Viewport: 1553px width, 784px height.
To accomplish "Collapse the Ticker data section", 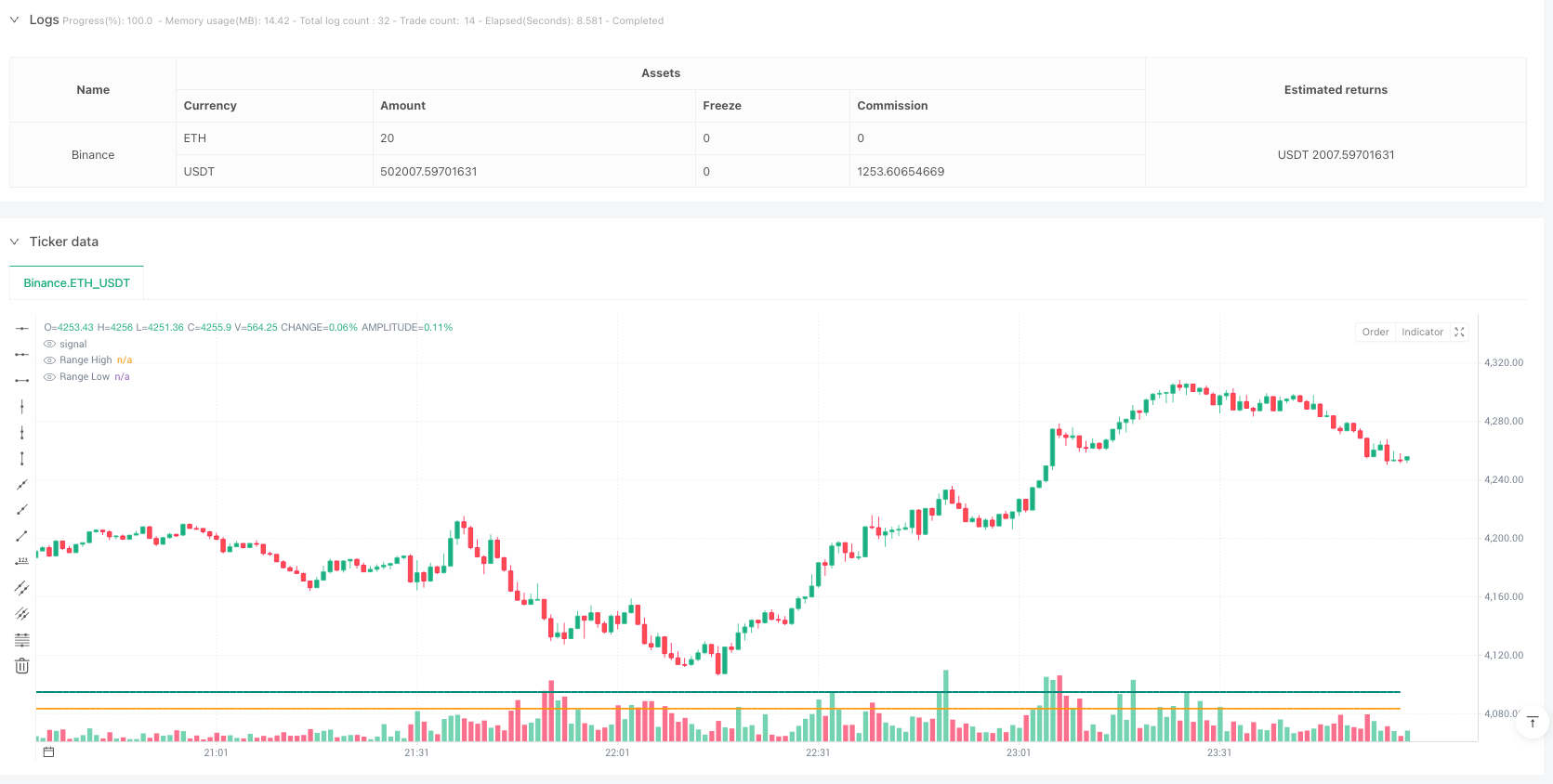I will (x=15, y=242).
